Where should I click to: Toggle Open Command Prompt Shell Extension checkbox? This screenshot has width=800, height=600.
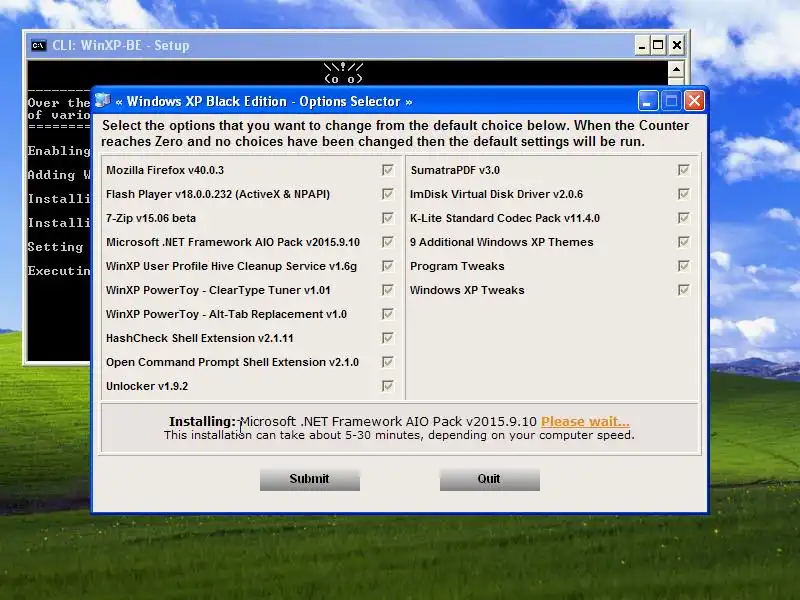point(388,362)
